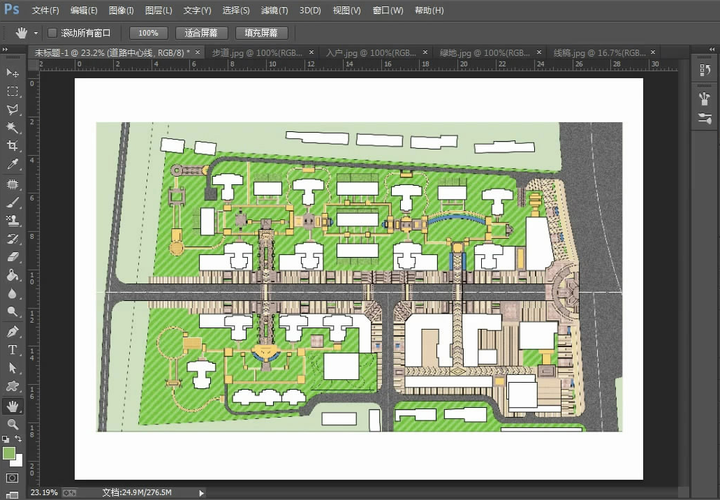
Task: Change the screen mode
Action: (x=12, y=495)
